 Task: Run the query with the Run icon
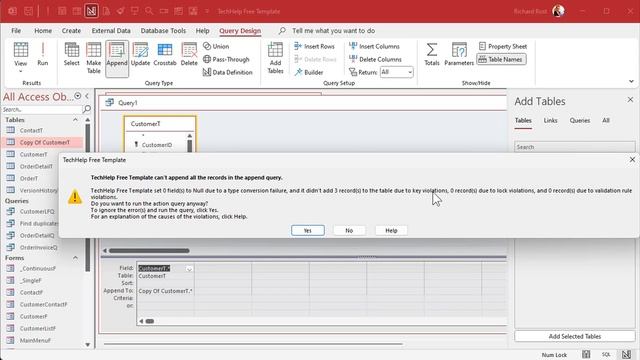(42, 54)
